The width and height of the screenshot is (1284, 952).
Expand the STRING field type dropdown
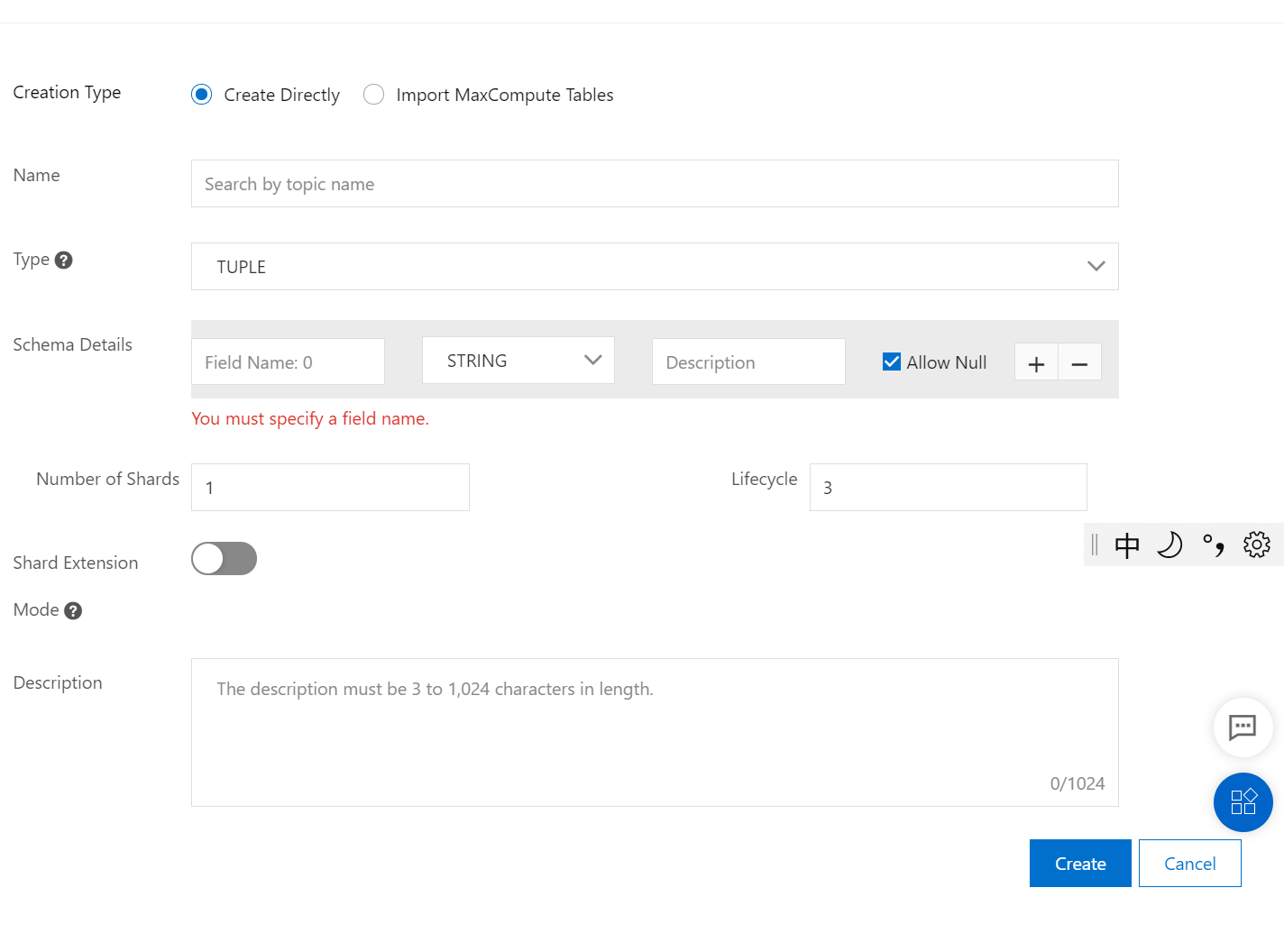518,361
